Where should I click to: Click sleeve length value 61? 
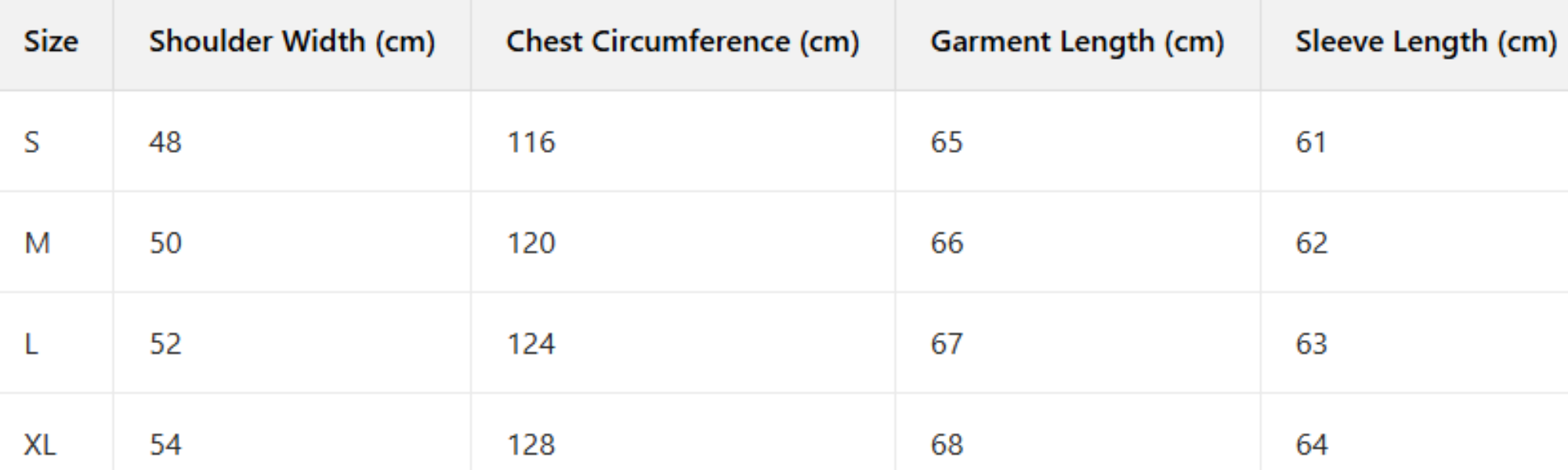1311,143
